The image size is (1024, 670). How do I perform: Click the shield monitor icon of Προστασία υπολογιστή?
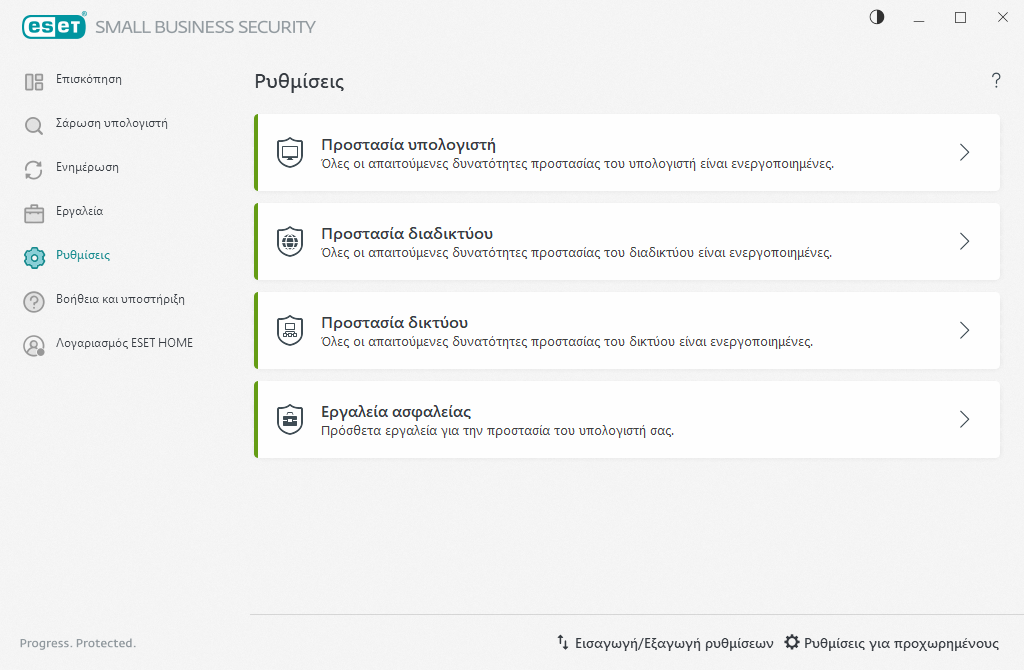(290, 153)
